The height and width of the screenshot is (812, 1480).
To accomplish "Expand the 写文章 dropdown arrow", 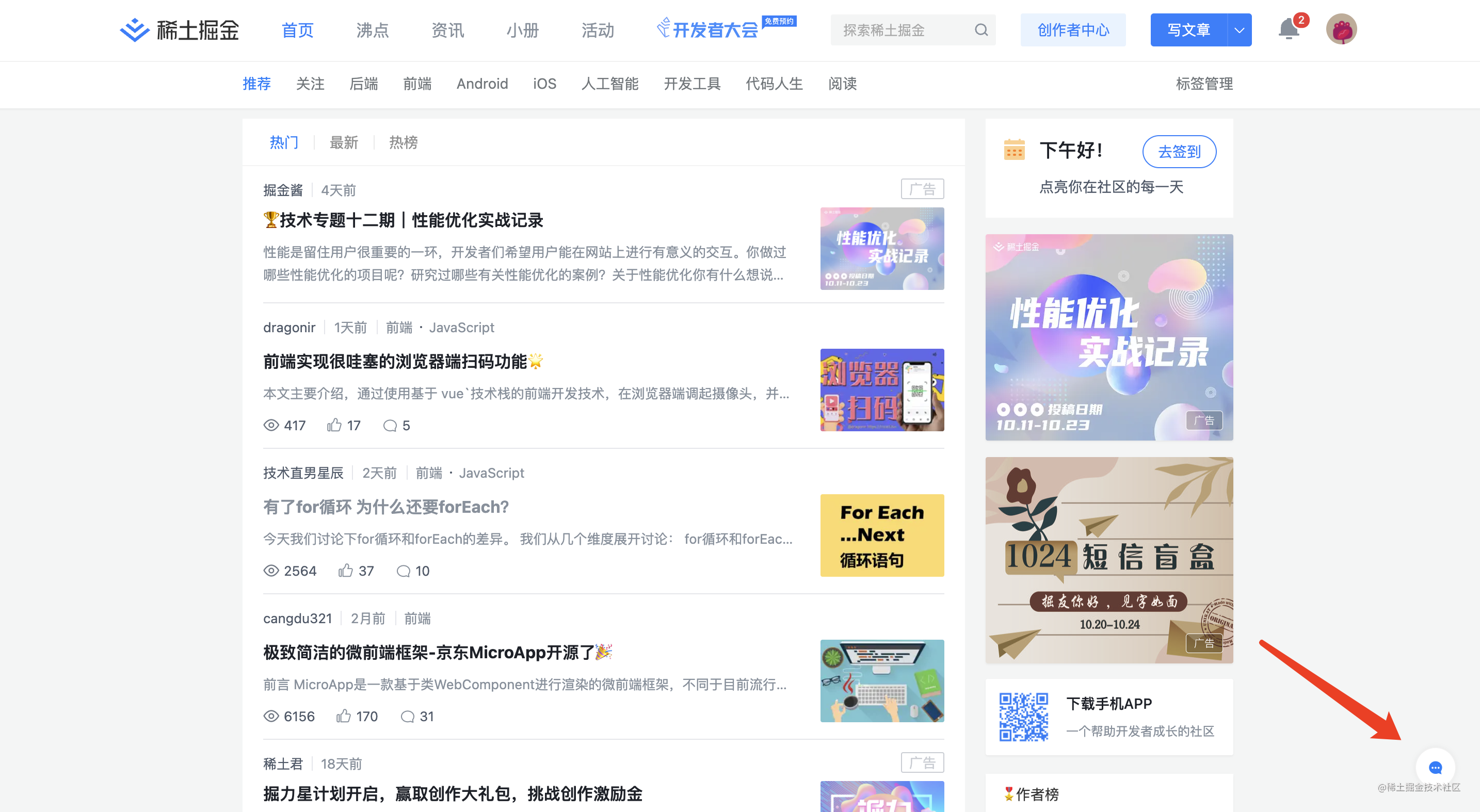I will coord(1240,30).
